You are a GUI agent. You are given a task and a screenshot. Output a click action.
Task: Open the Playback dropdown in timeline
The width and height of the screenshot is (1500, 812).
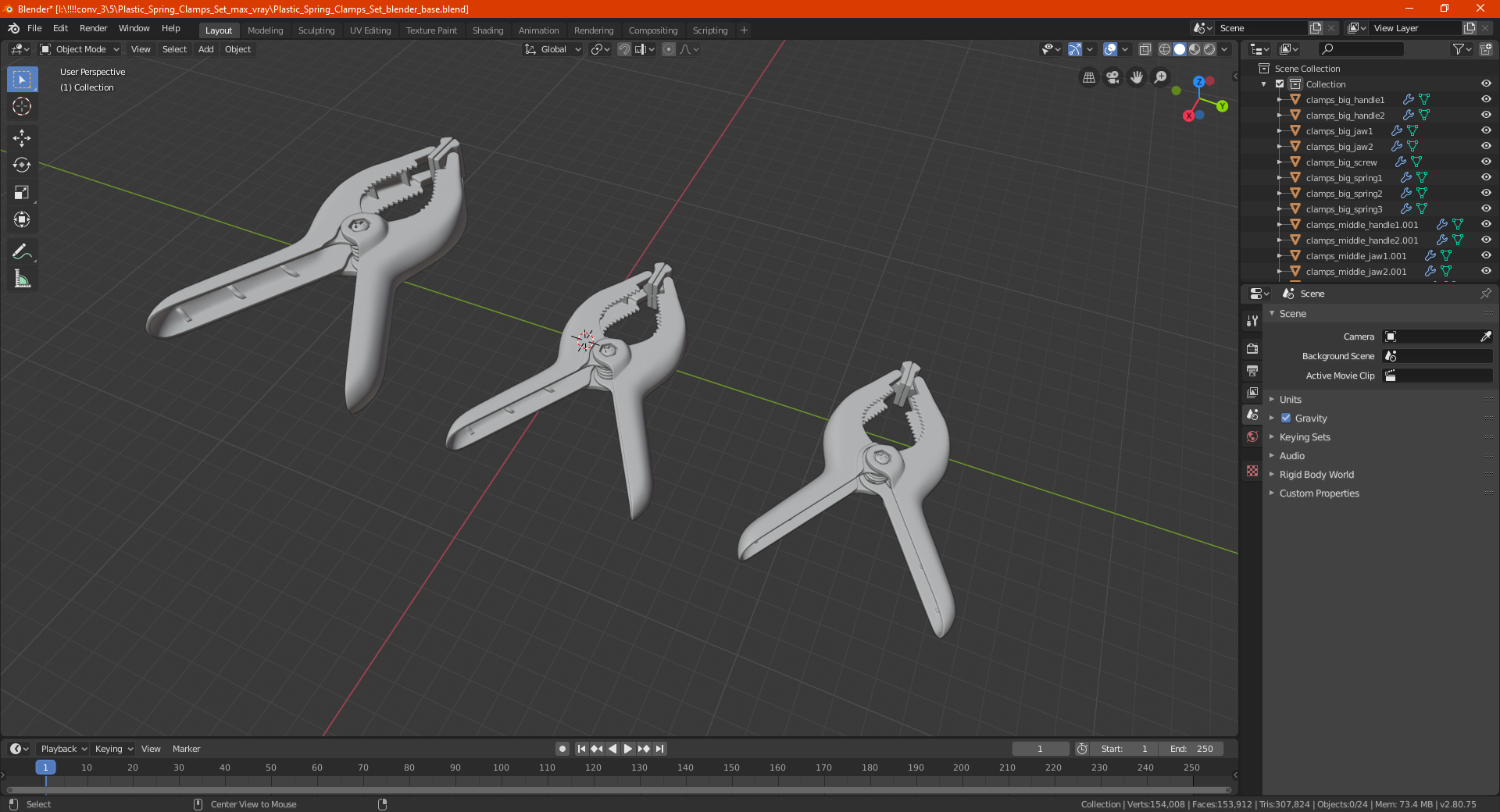point(63,749)
